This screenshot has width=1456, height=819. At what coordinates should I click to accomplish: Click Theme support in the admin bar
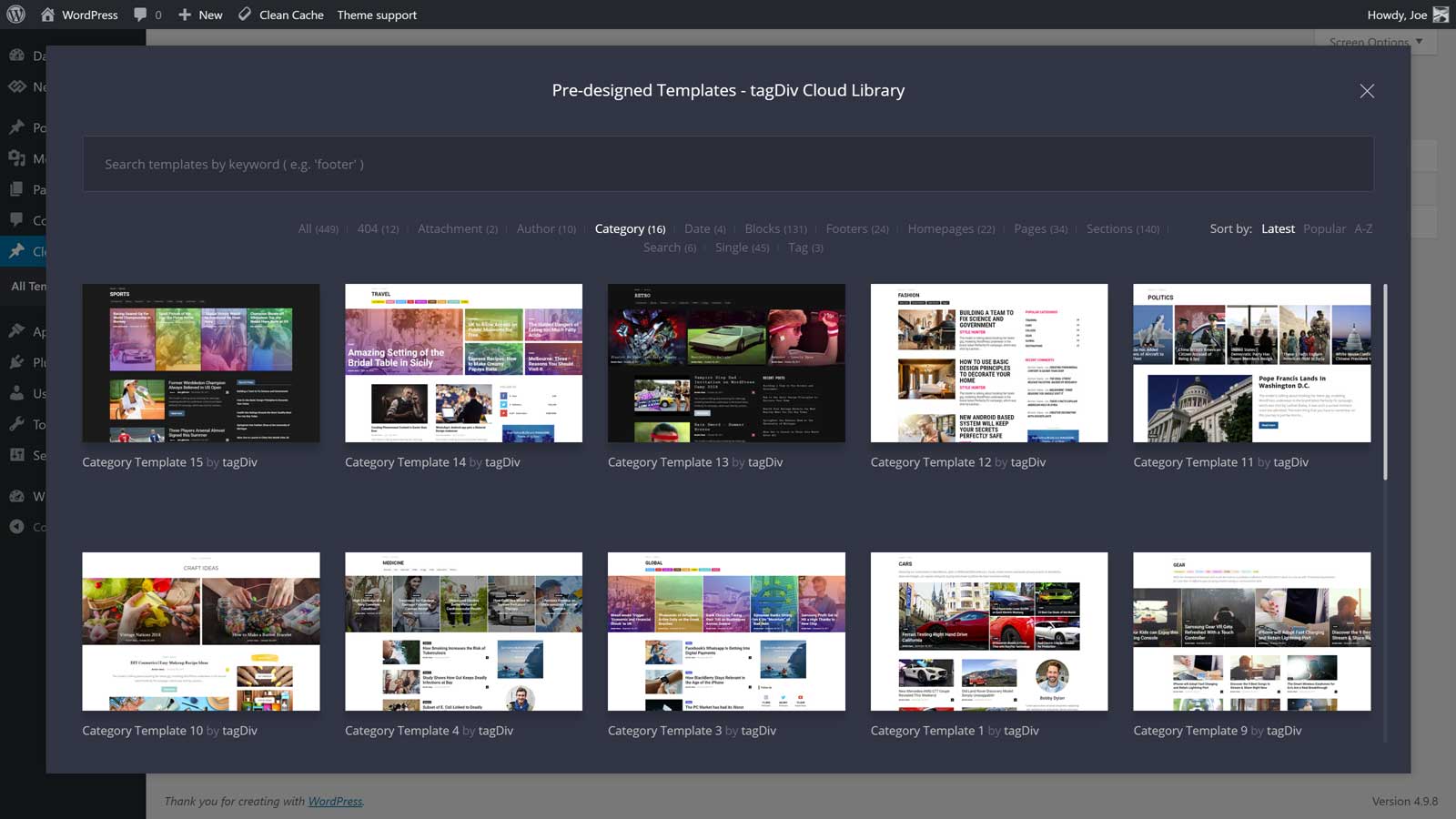(377, 15)
